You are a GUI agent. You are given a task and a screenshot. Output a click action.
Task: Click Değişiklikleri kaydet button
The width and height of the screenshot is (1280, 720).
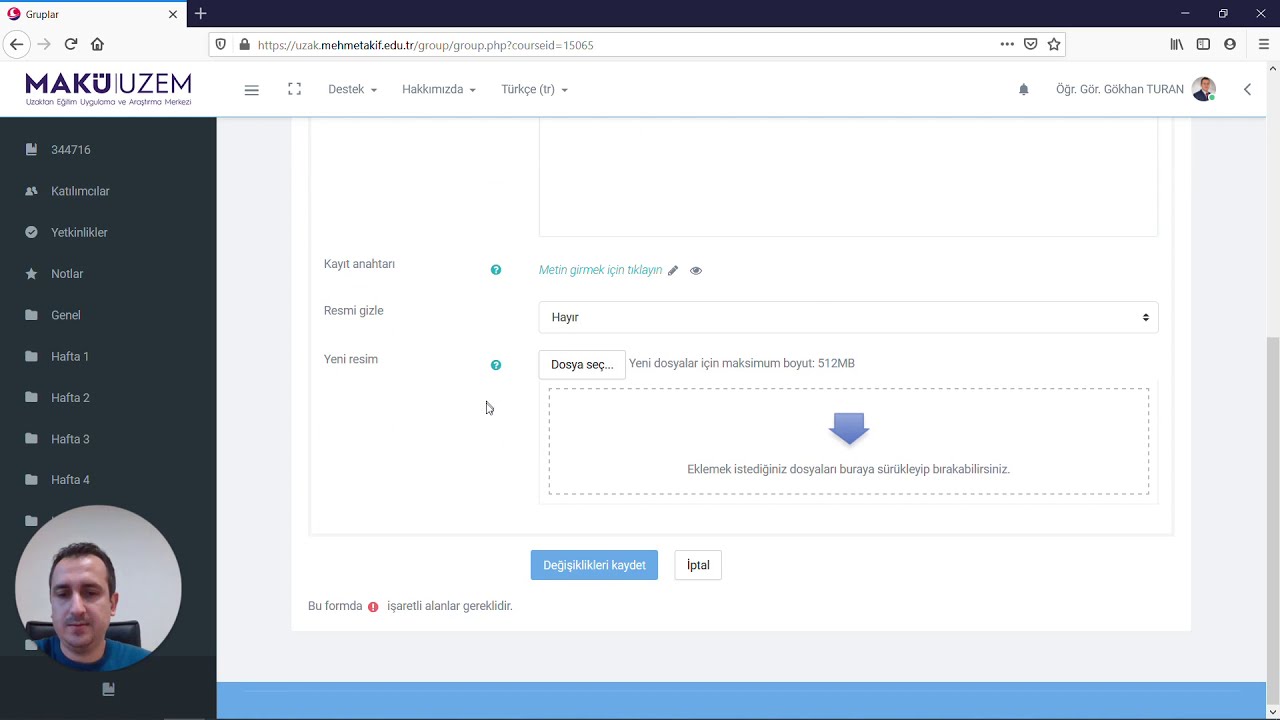pyautogui.click(x=594, y=565)
